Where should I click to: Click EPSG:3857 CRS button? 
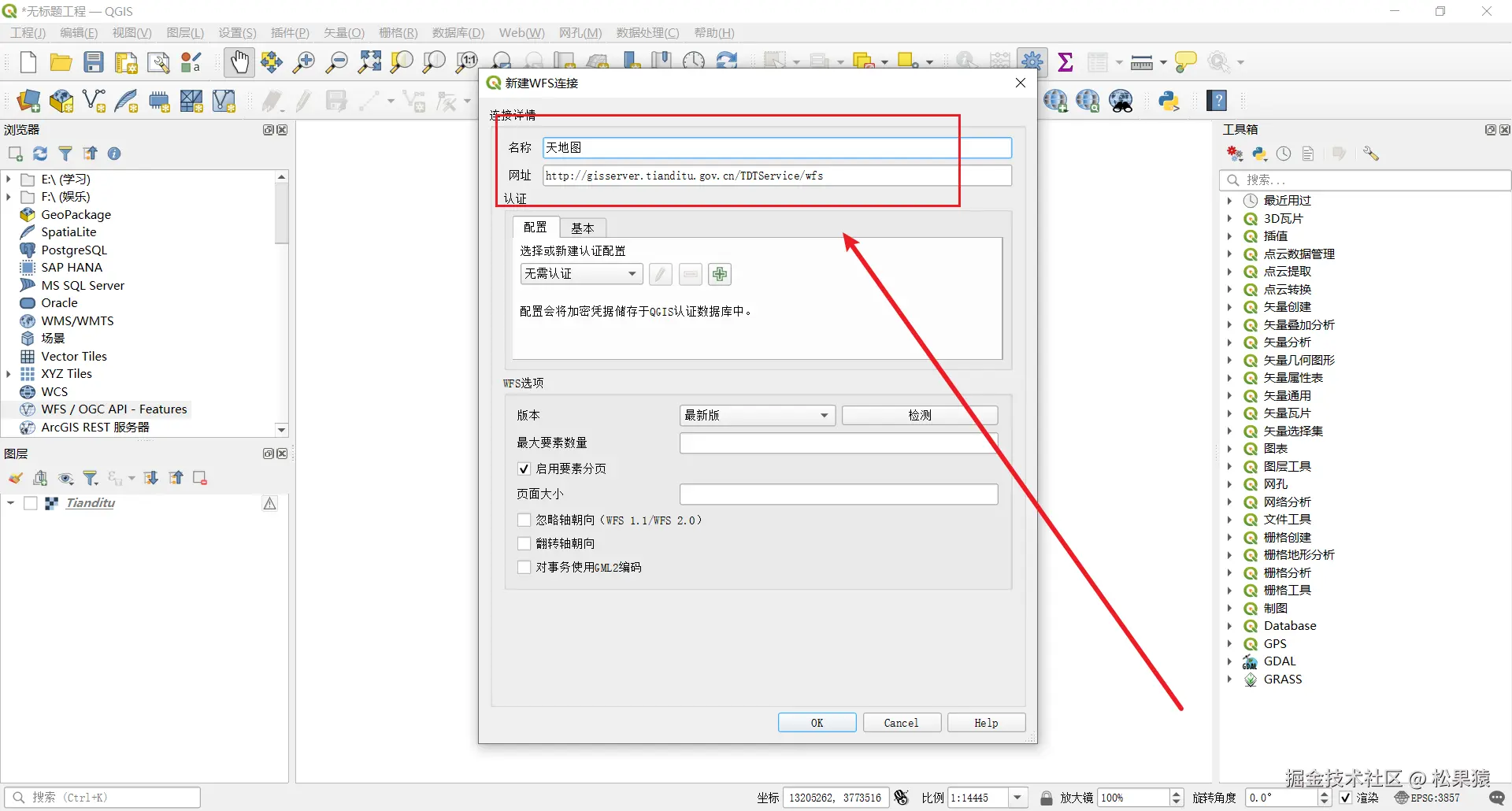tap(1427, 798)
